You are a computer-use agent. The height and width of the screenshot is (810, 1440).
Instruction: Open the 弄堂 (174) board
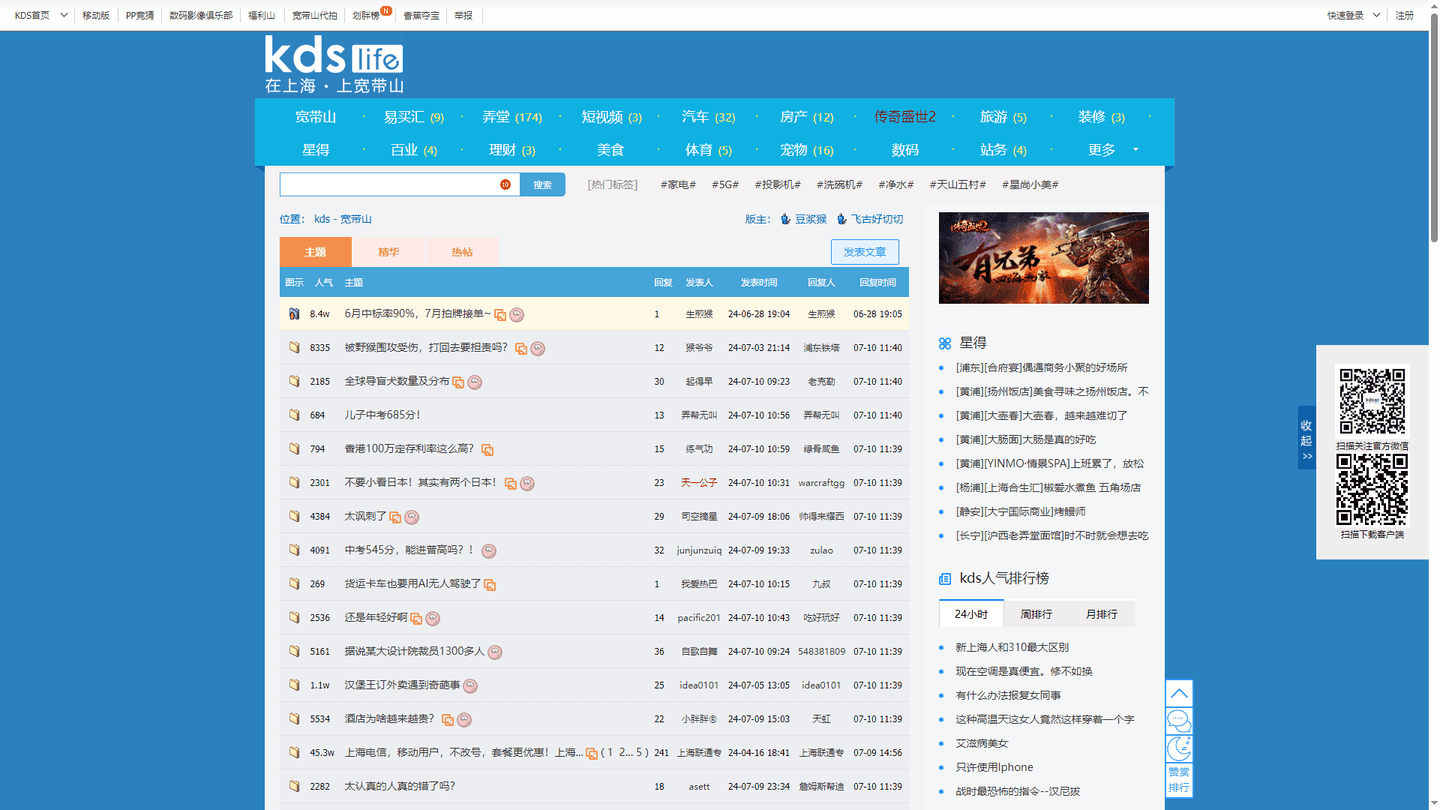point(512,117)
